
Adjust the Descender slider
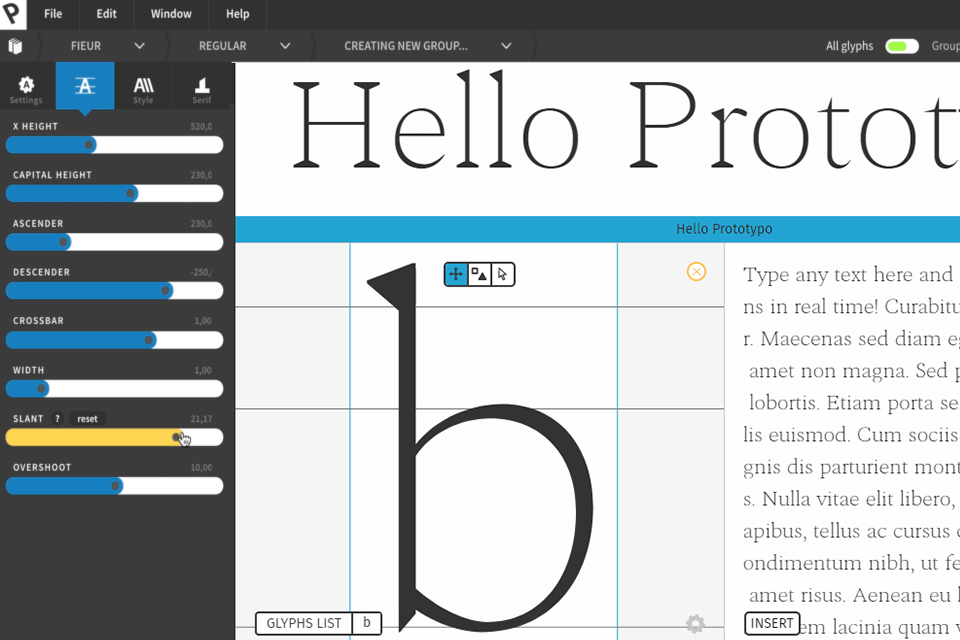pyautogui.click(x=114, y=291)
